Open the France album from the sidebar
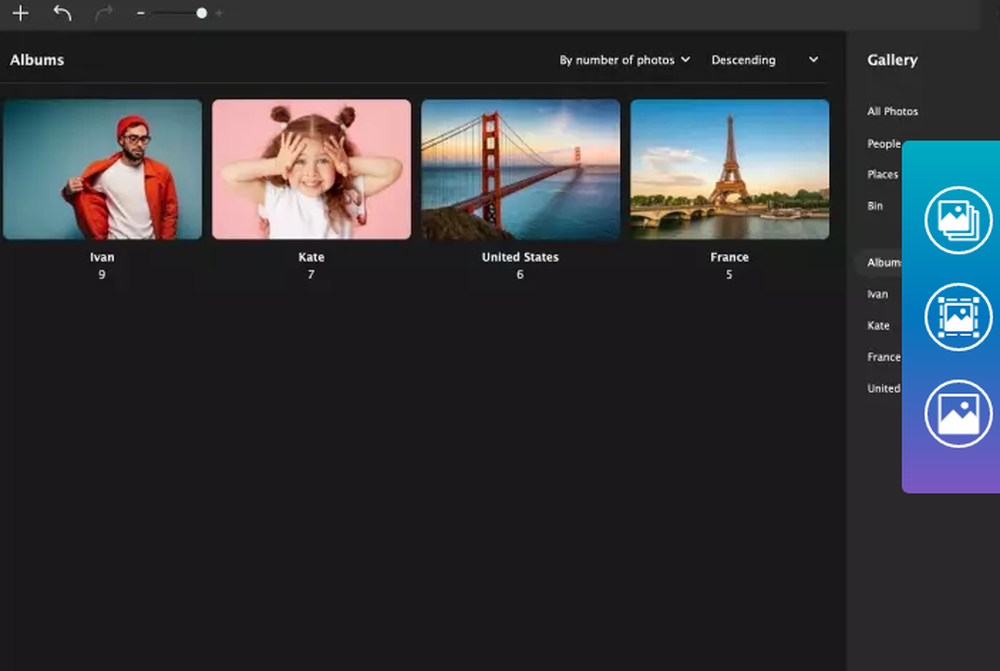This screenshot has width=1000, height=671. [x=883, y=356]
